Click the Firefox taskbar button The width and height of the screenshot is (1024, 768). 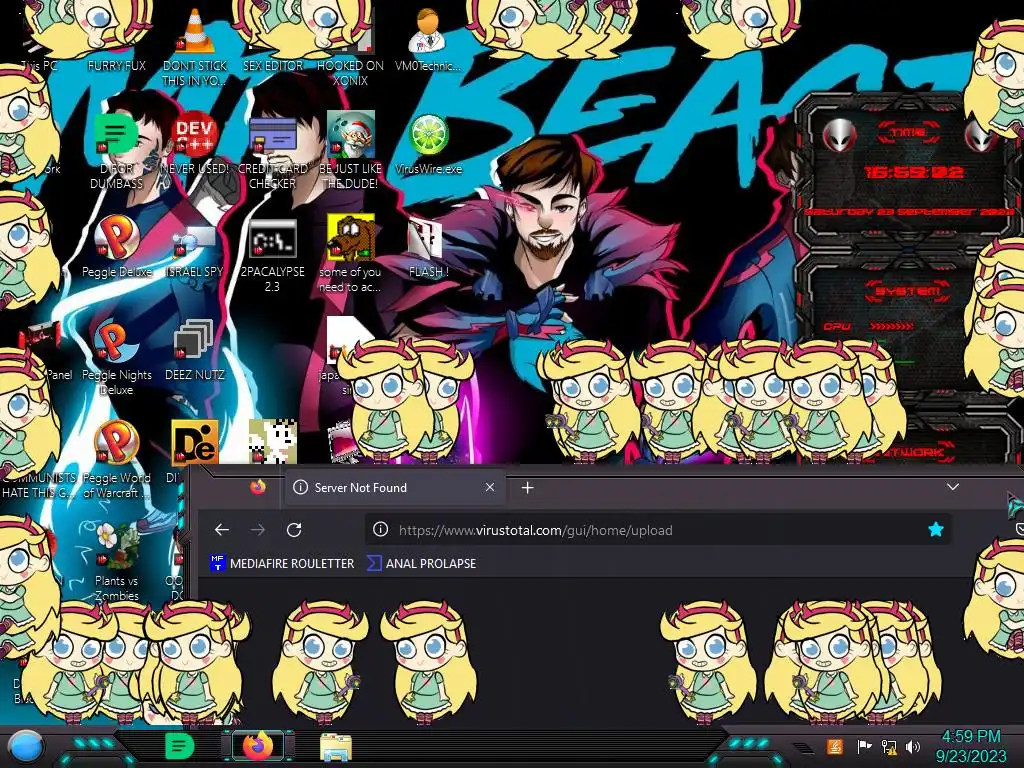coord(258,745)
